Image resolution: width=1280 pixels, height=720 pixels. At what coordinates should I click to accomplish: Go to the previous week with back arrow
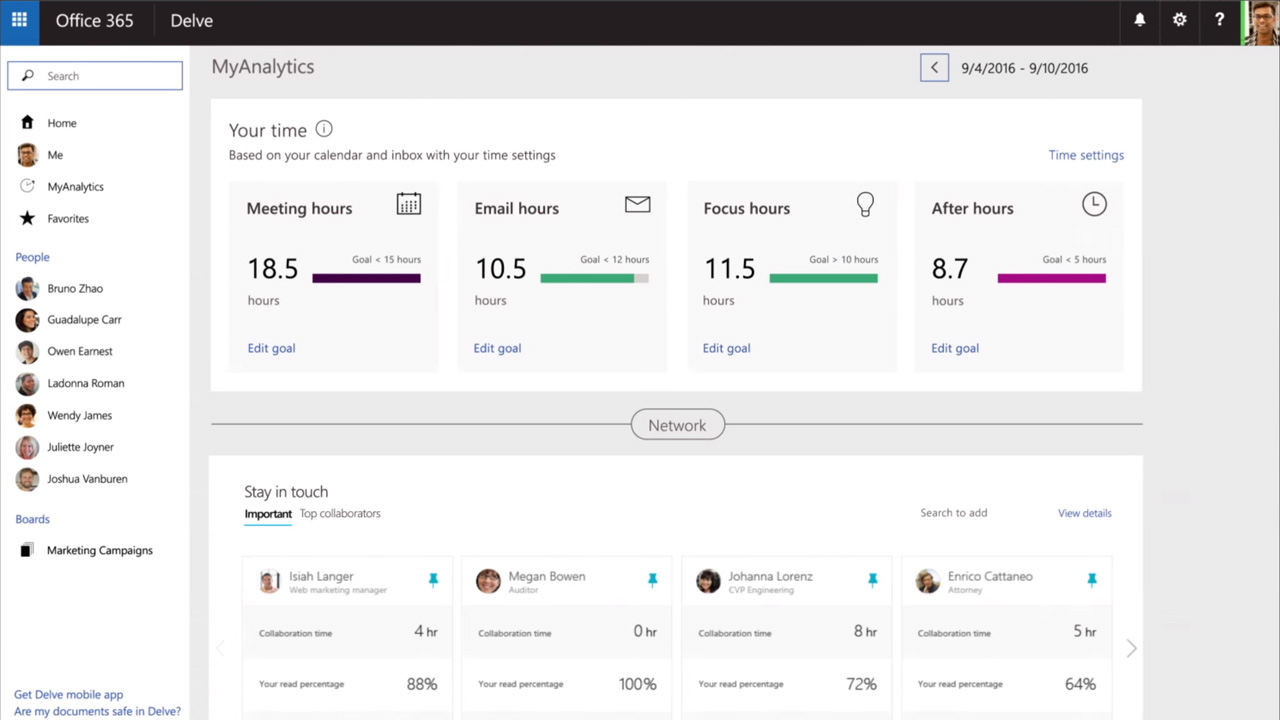[x=934, y=68]
